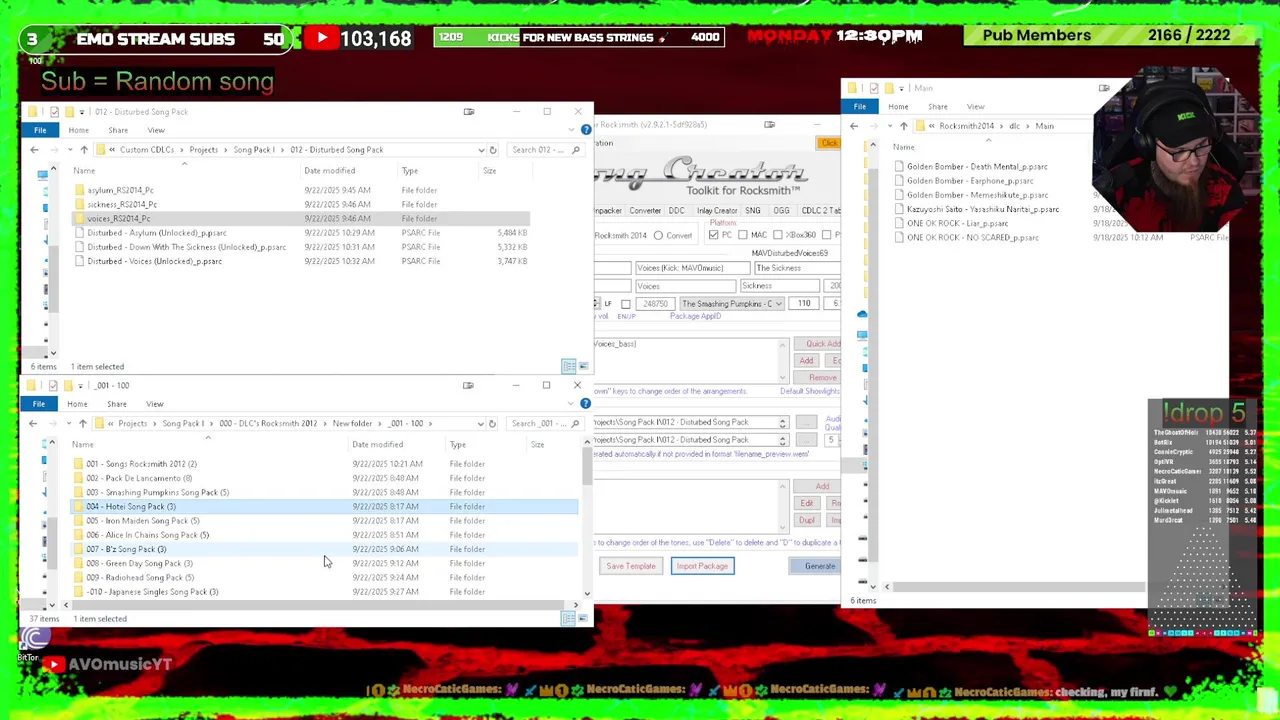
Task: Open recent locations dropdown in _001 - 100 window
Action: pos(68,424)
